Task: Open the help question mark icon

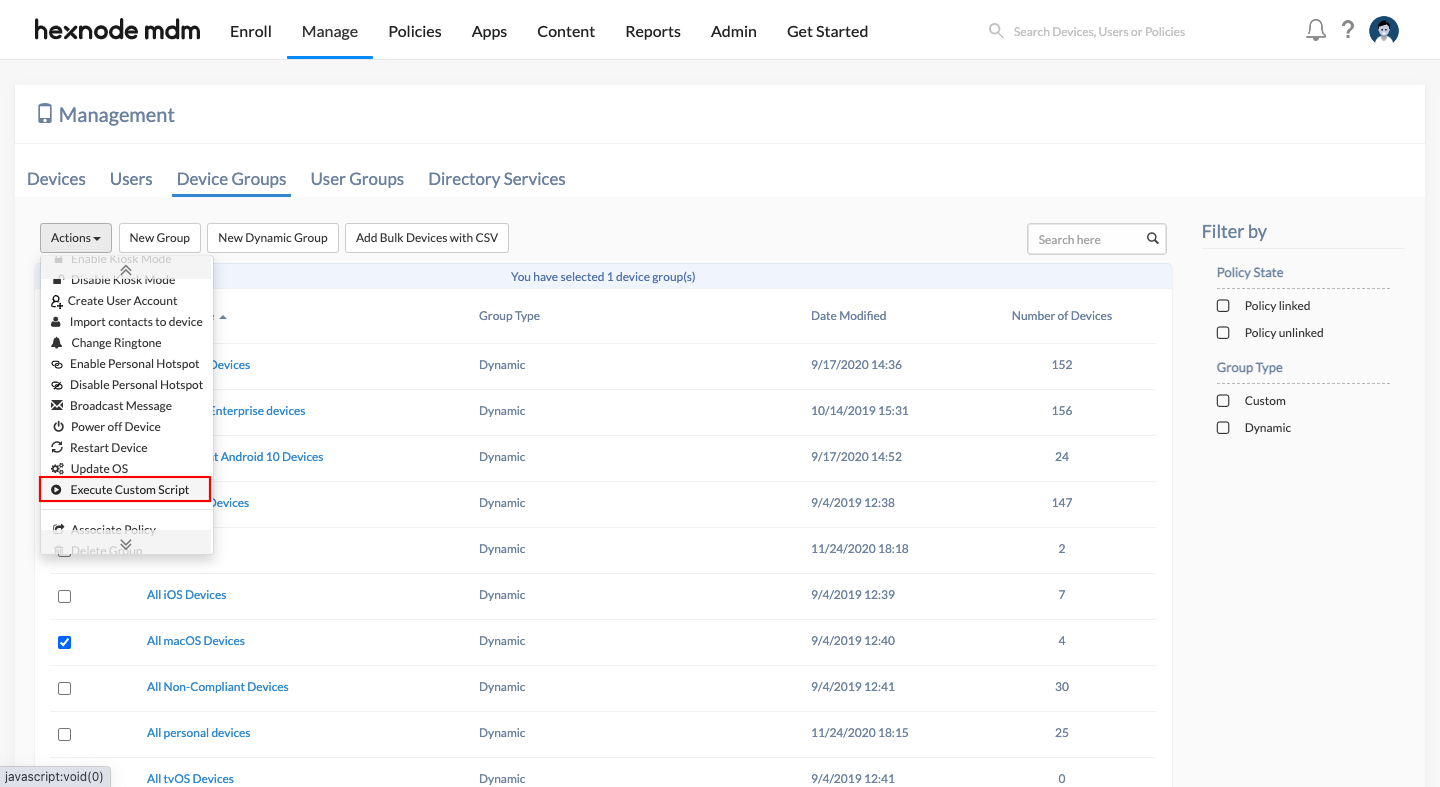Action: click(x=1348, y=30)
